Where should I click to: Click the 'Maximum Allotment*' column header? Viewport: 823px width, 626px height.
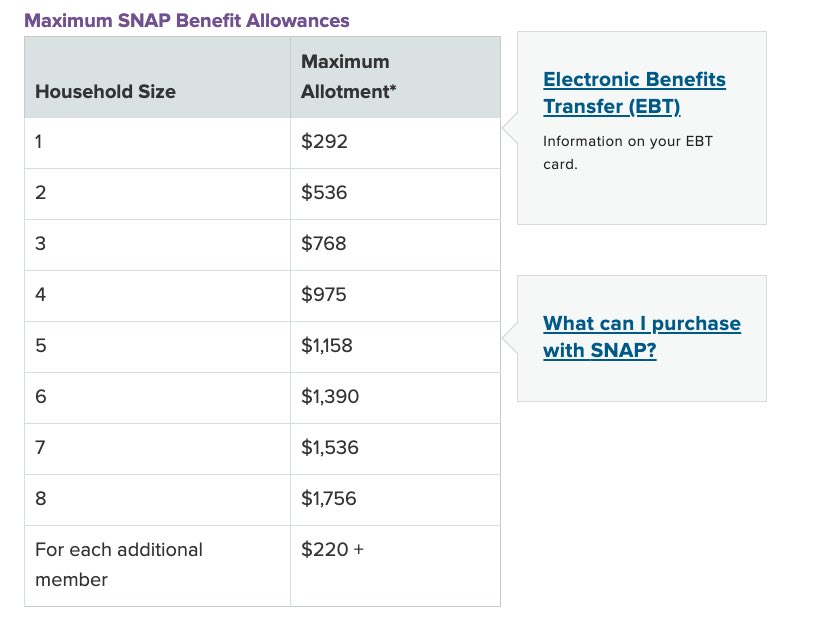tap(348, 77)
